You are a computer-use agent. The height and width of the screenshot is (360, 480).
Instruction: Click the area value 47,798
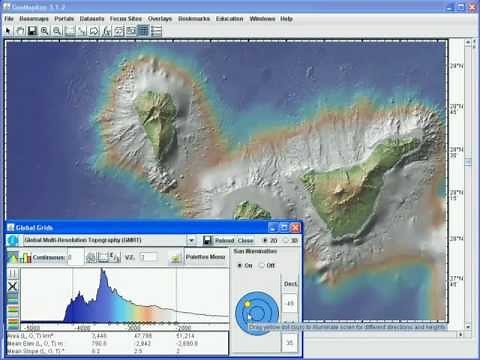[x=143, y=336]
